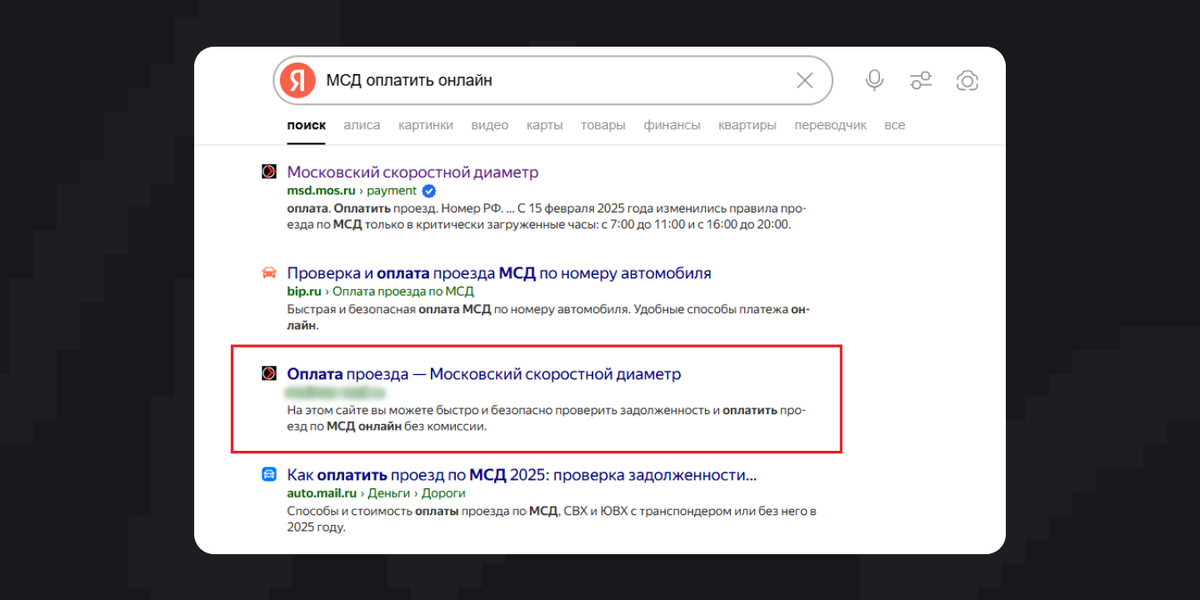Click the msd.mos.ru site favicon

pos(268,172)
